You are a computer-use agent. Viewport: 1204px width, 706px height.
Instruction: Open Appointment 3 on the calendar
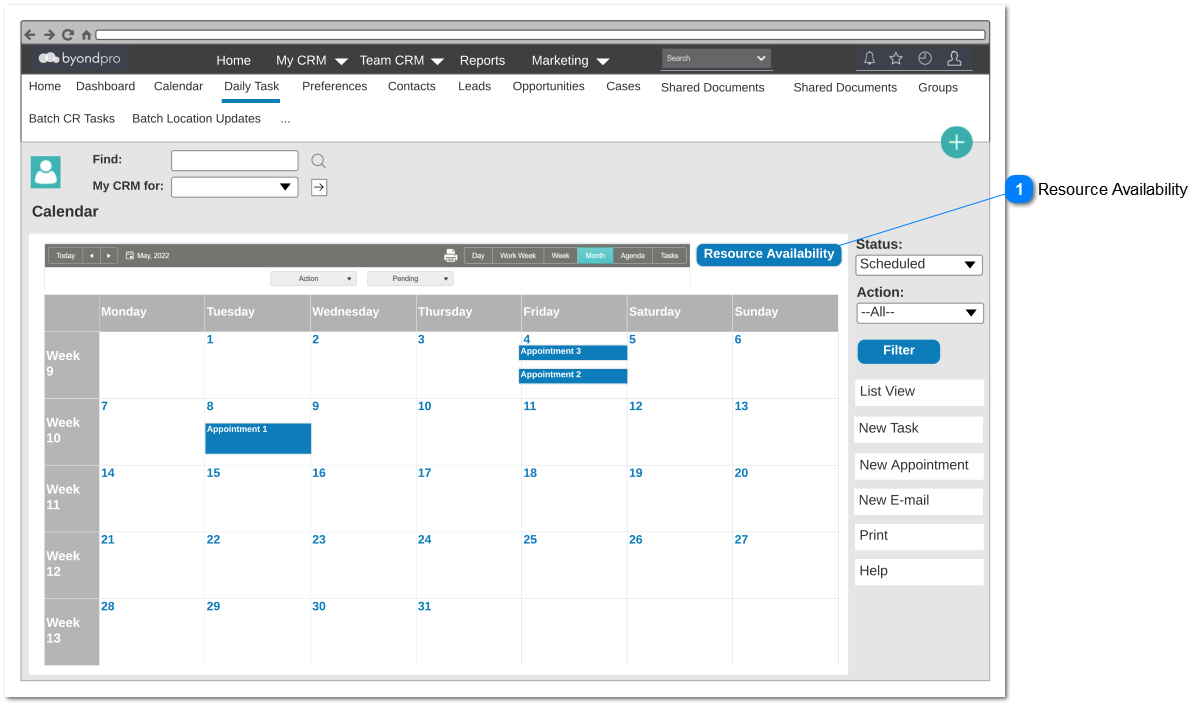tap(573, 352)
